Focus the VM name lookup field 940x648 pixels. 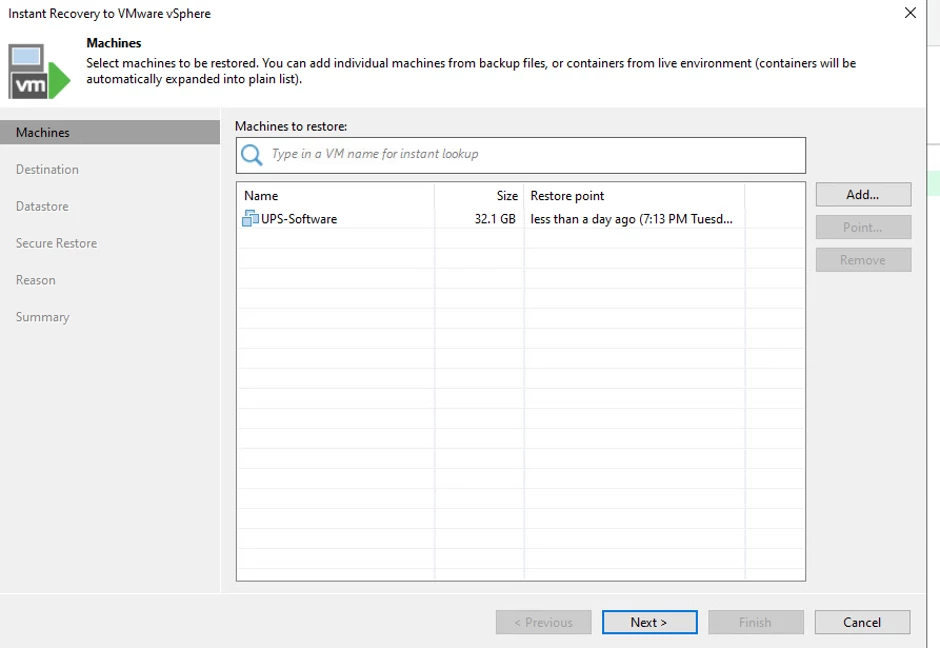(x=520, y=155)
